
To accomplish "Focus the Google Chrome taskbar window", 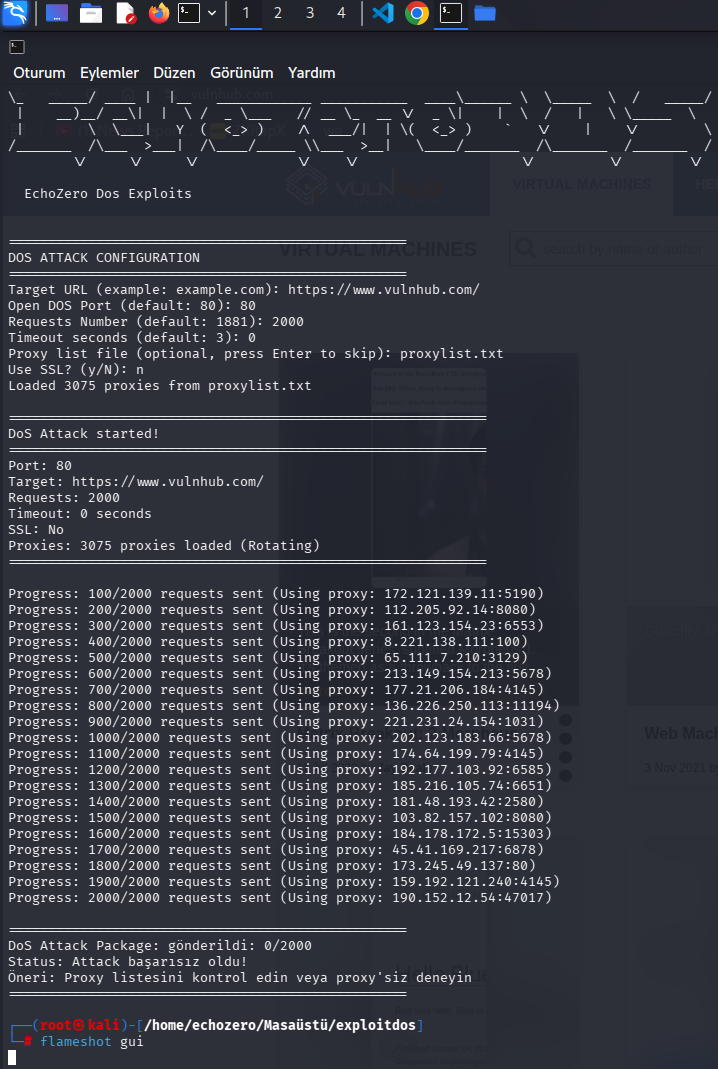I will pos(417,13).
